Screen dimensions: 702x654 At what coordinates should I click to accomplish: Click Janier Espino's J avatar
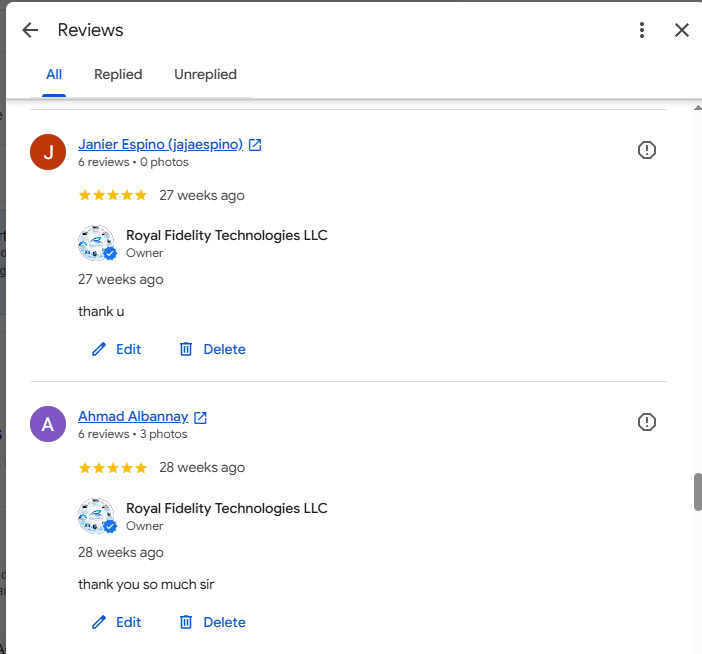click(x=48, y=152)
